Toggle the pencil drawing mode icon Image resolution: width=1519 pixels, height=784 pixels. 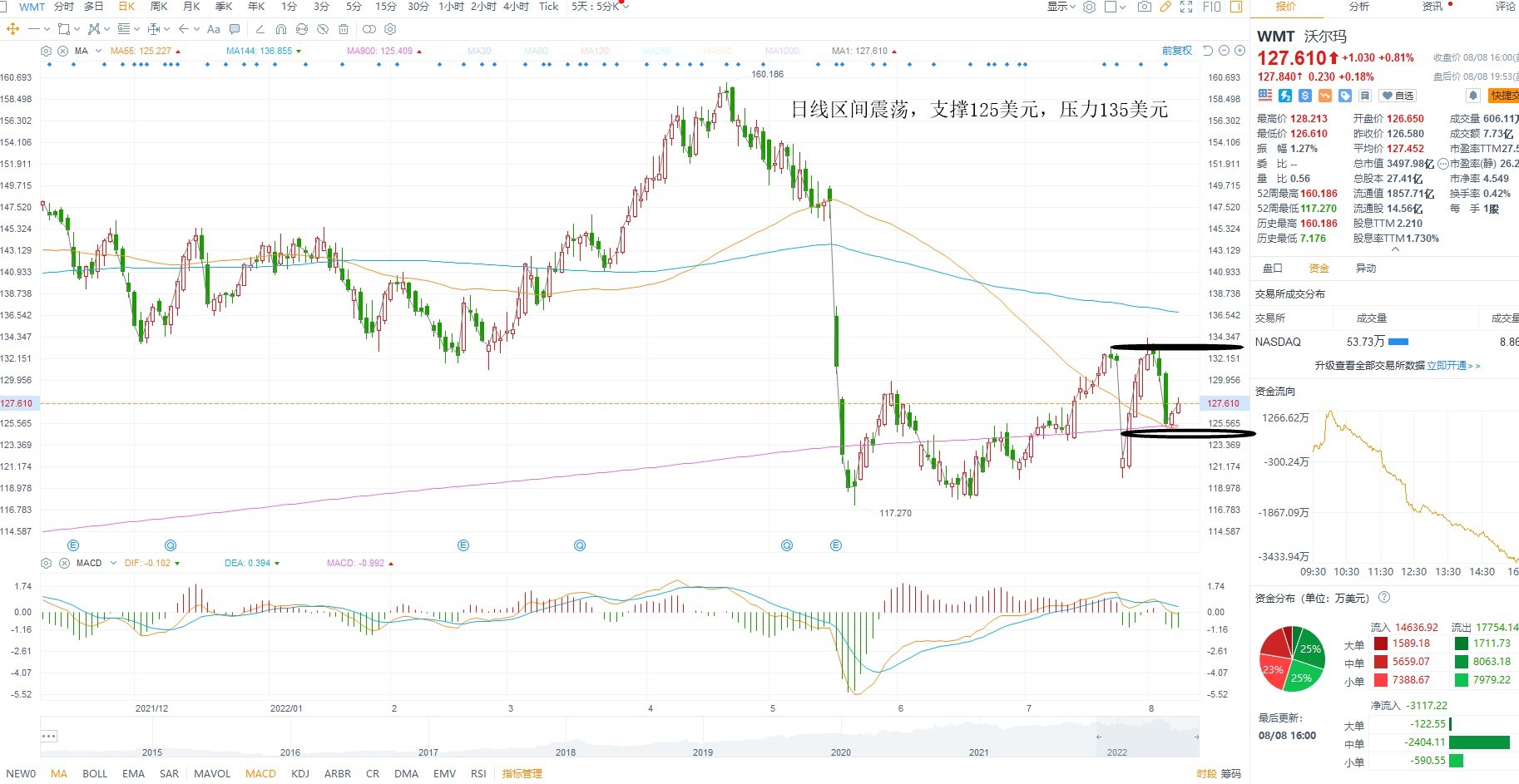pos(1165,7)
